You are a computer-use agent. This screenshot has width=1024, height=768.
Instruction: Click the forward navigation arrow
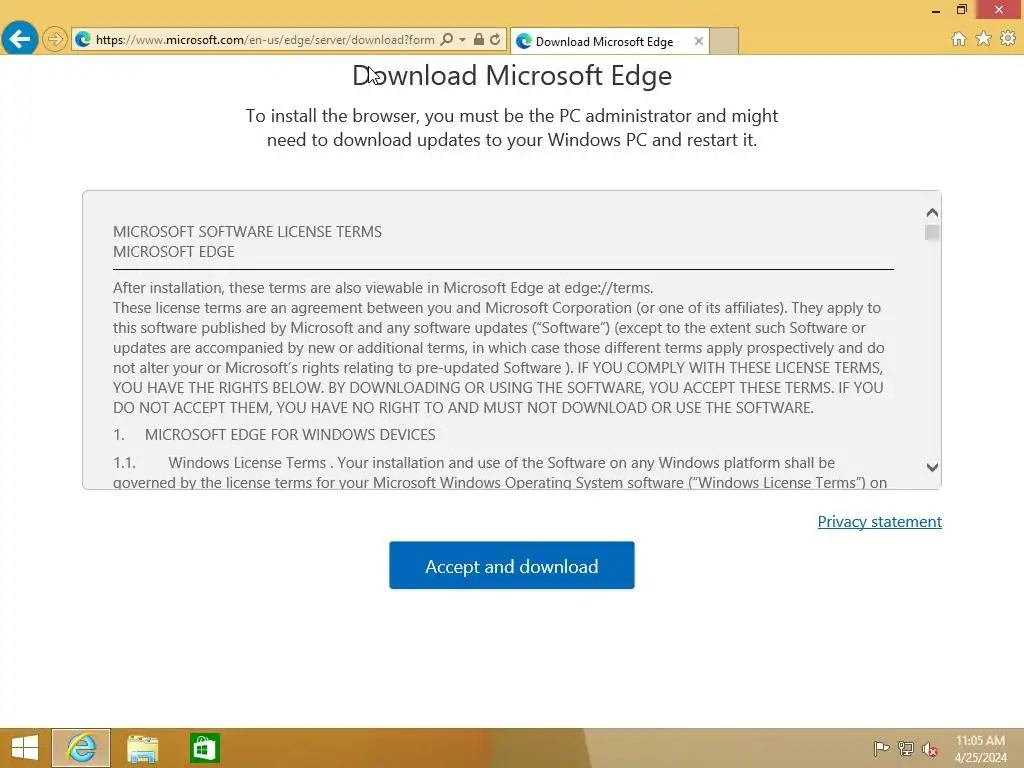click(55, 39)
